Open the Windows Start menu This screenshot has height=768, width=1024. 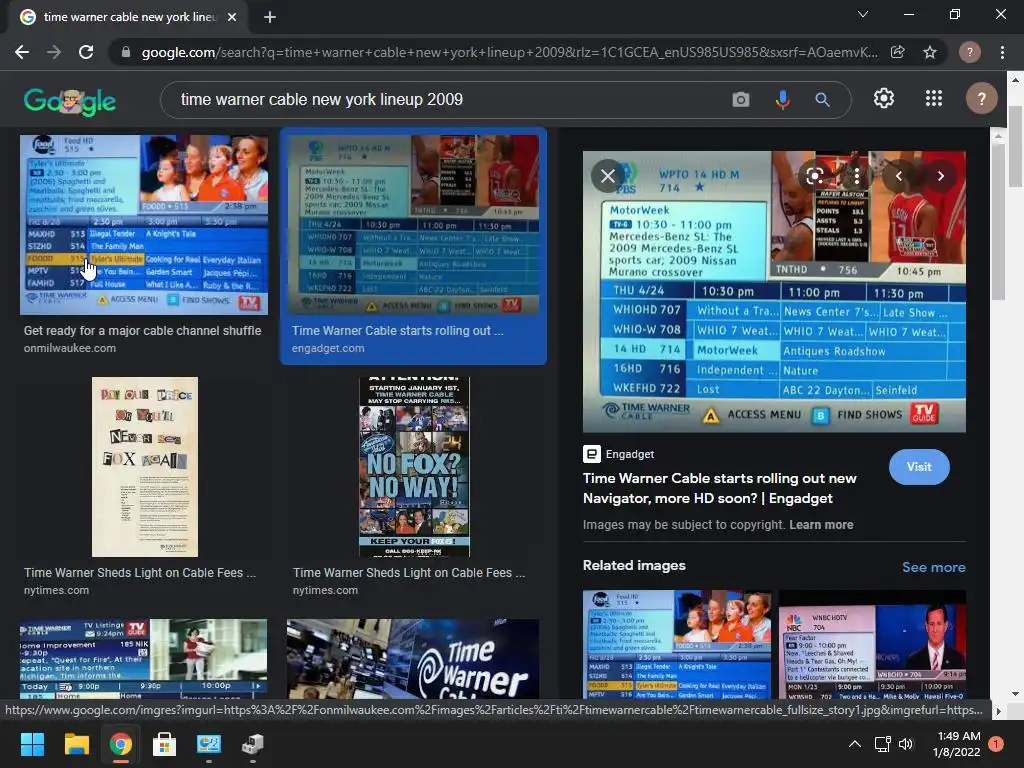tap(32, 744)
